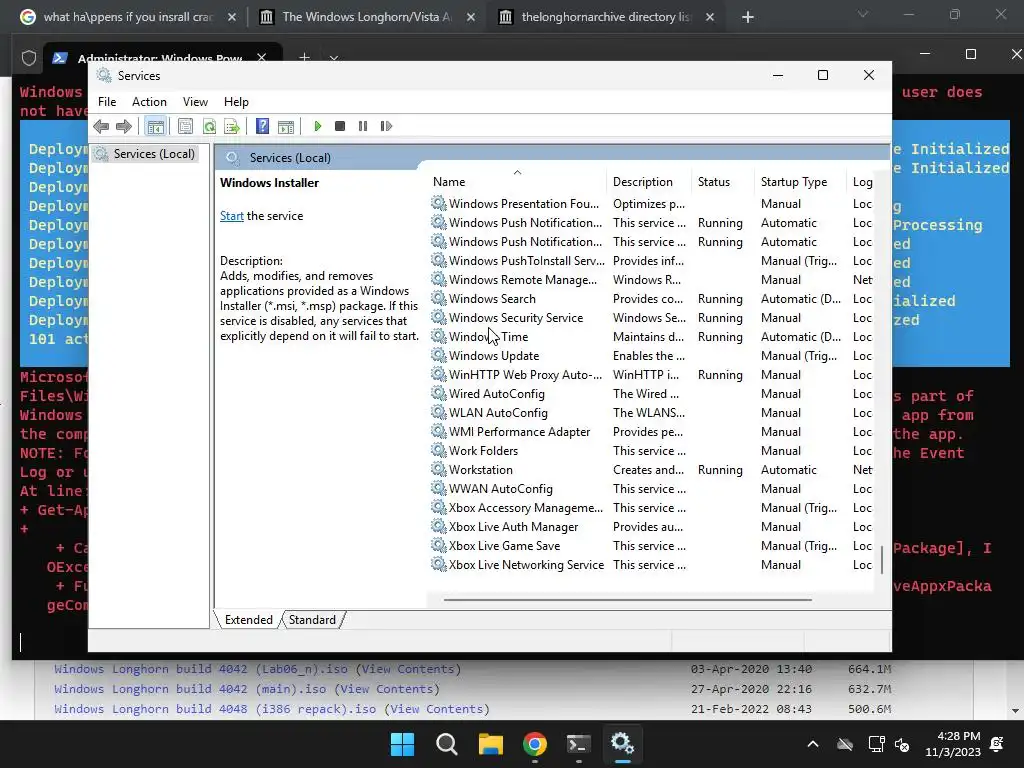Open the PowerShell new tab dropdown arrow
1024x768 pixels.
pyautogui.click(x=334, y=58)
